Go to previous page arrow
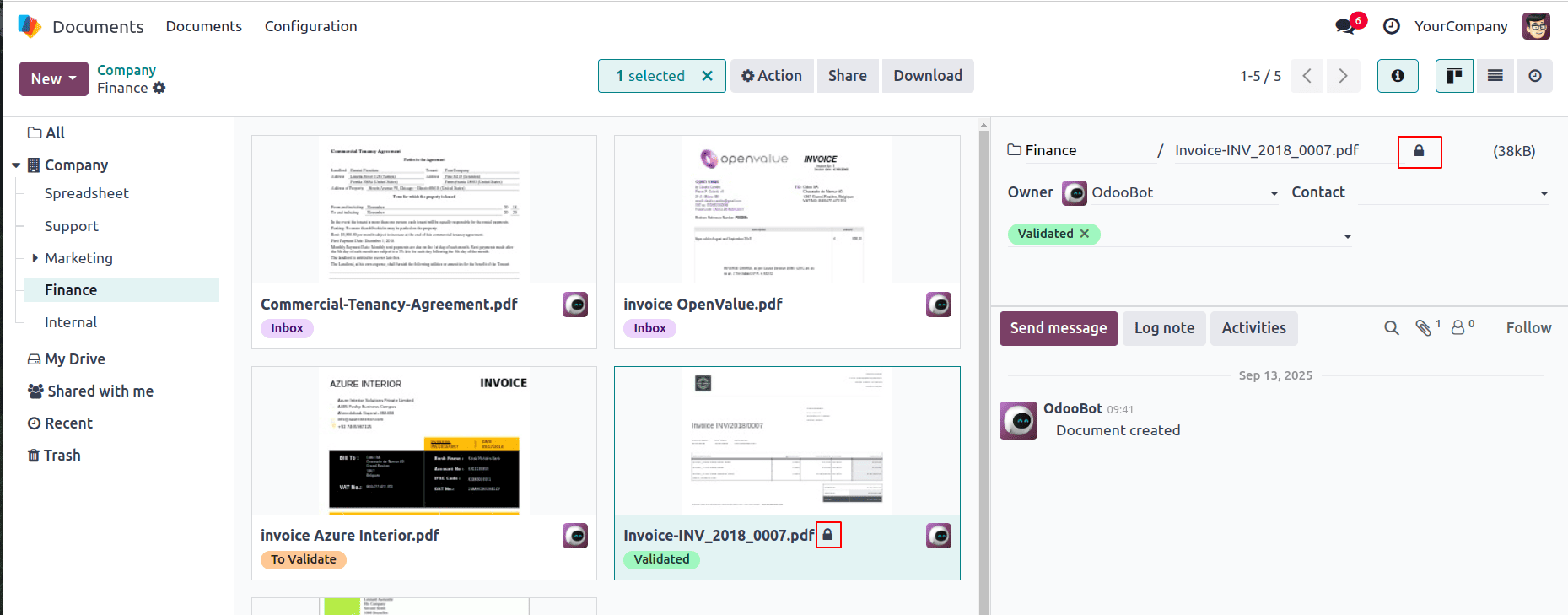 pos(1307,76)
